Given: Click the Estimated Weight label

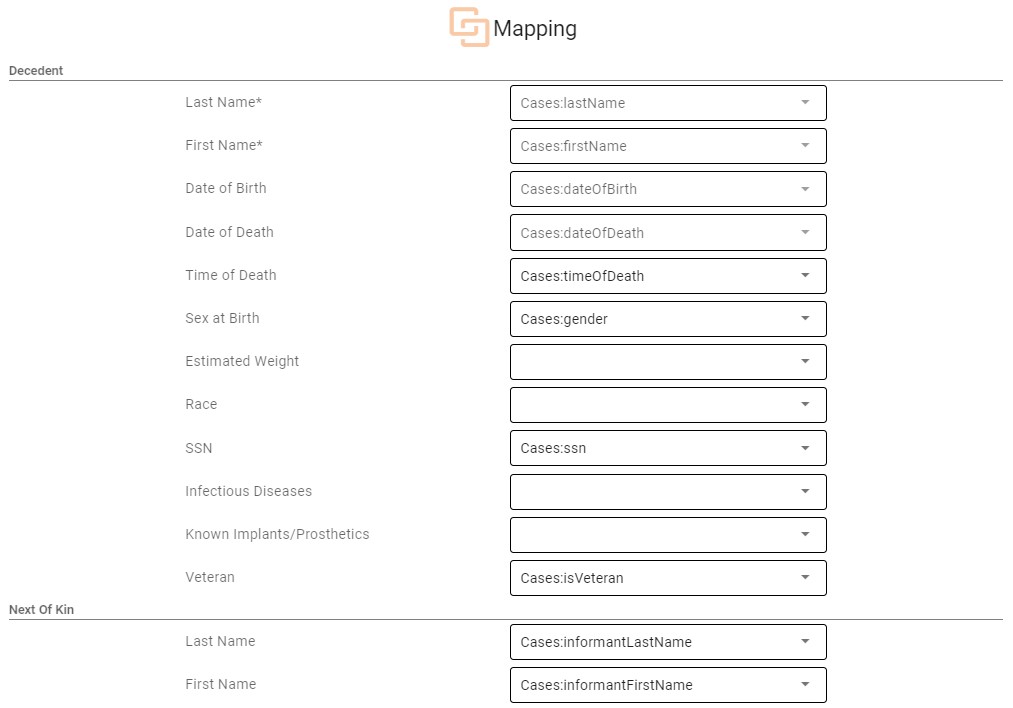Looking at the screenshot, I should pos(242,361).
